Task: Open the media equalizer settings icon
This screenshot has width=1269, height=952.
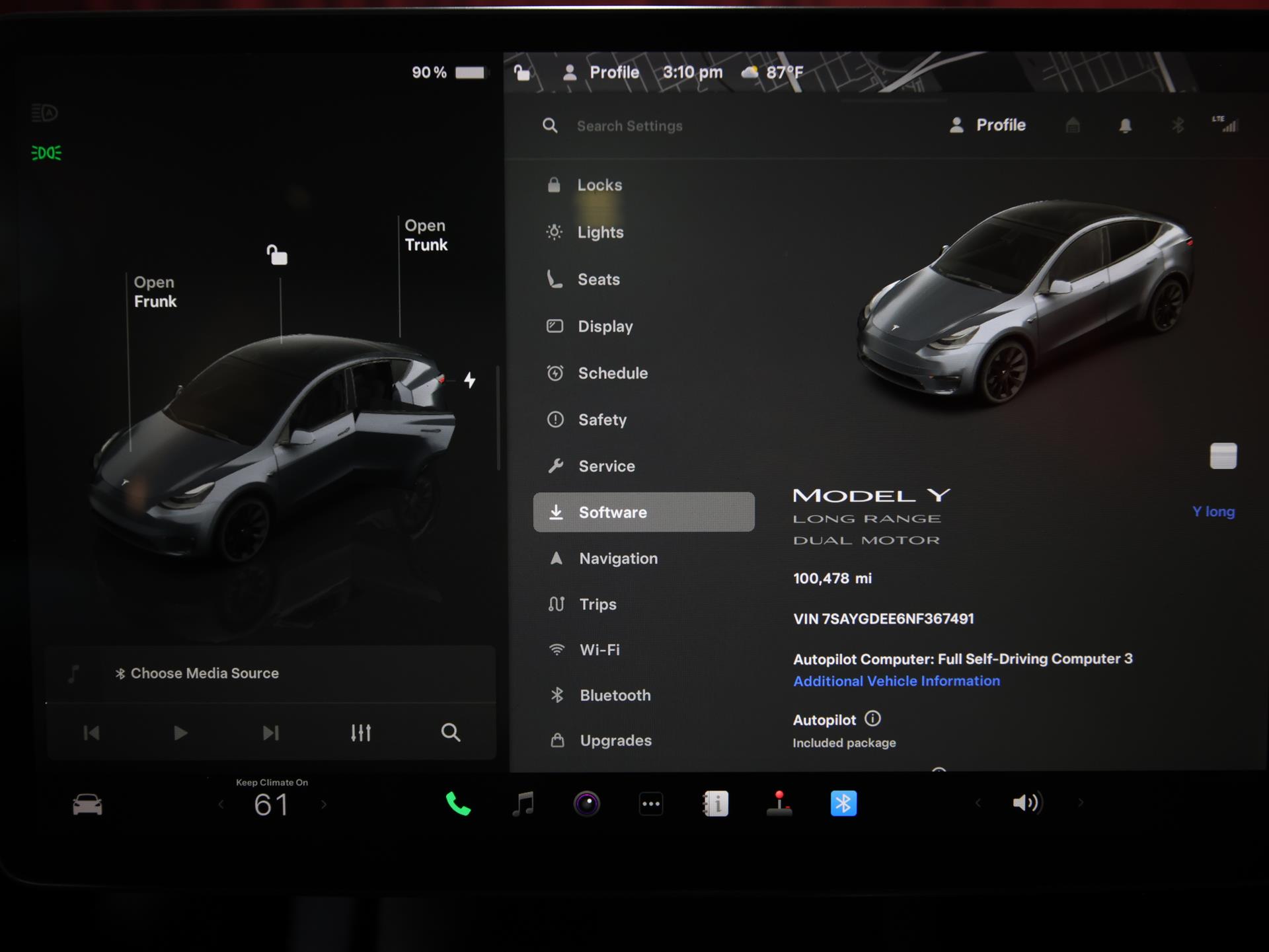Action: click(x=361, y=732)
